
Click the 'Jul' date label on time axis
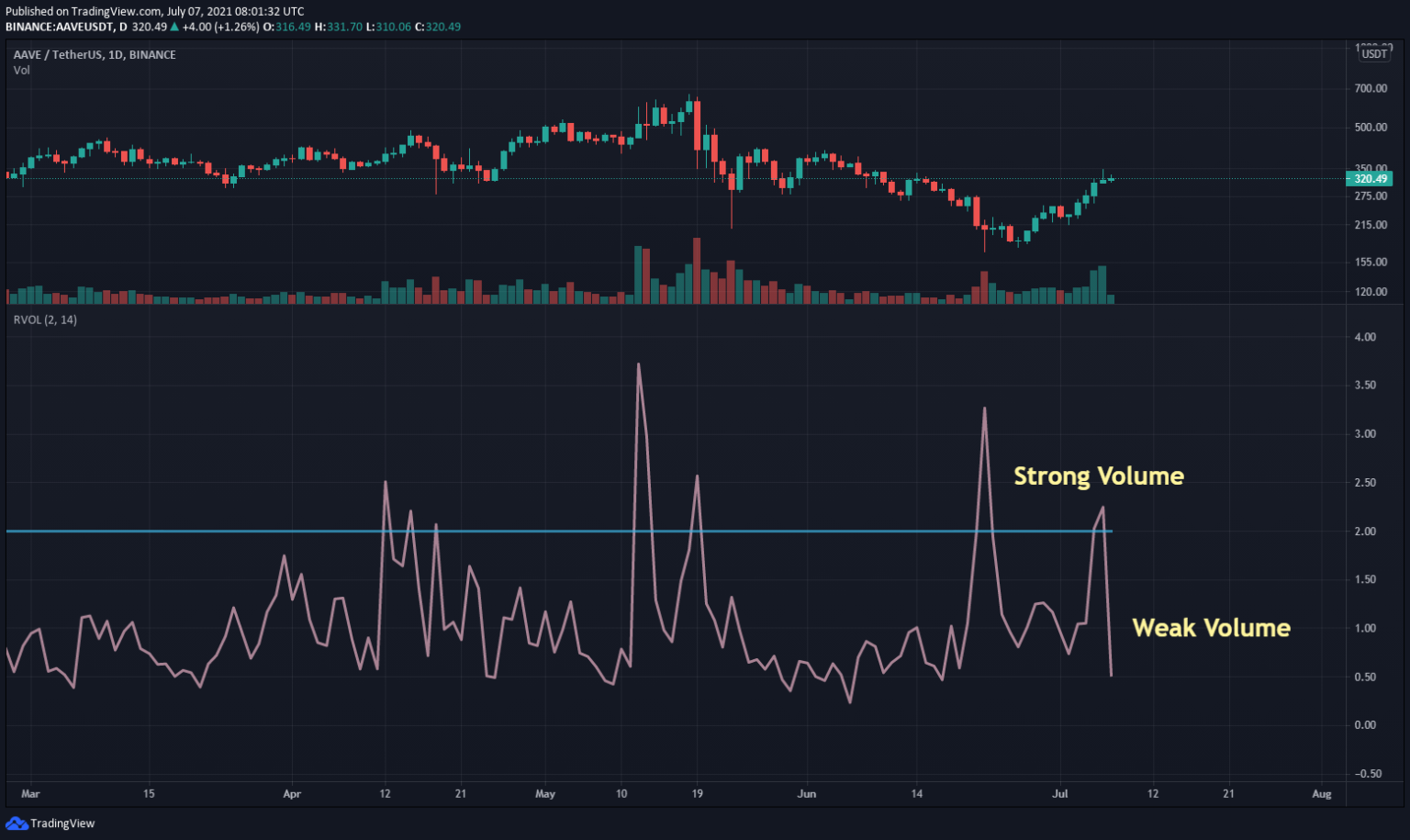click(x=1060, y=793)
